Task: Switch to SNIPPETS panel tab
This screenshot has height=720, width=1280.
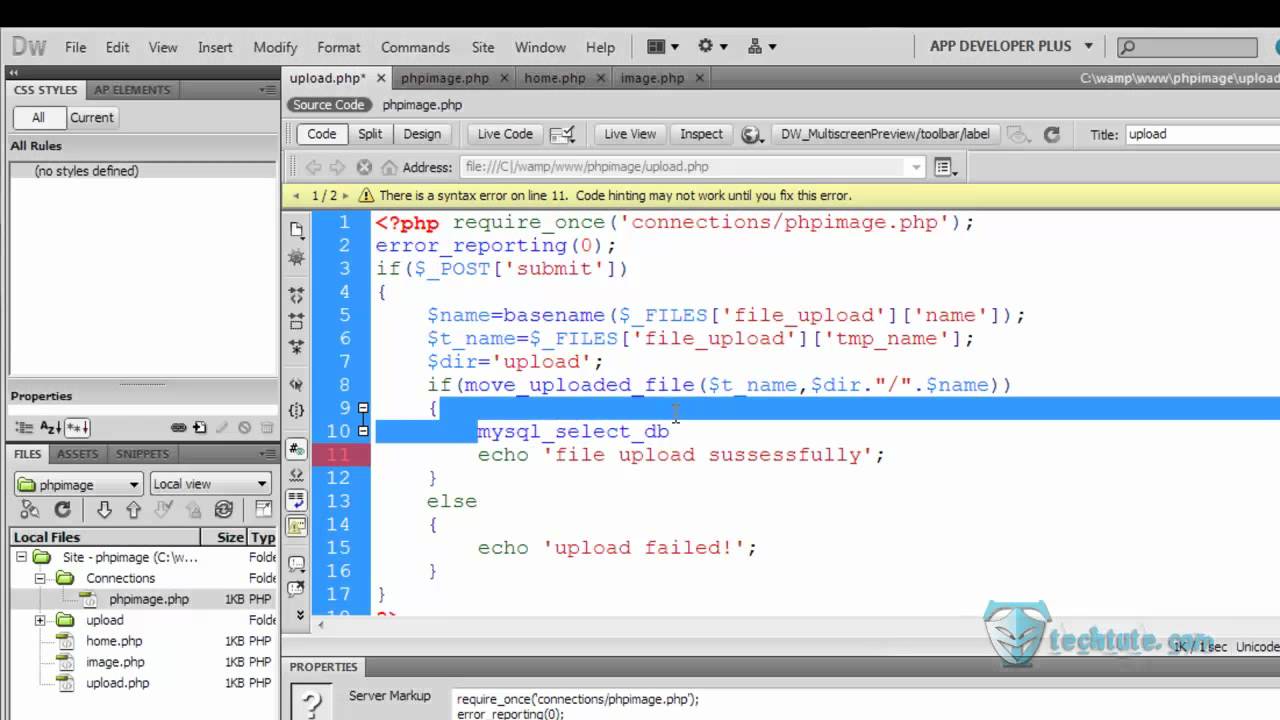Action: click(142, 454)
